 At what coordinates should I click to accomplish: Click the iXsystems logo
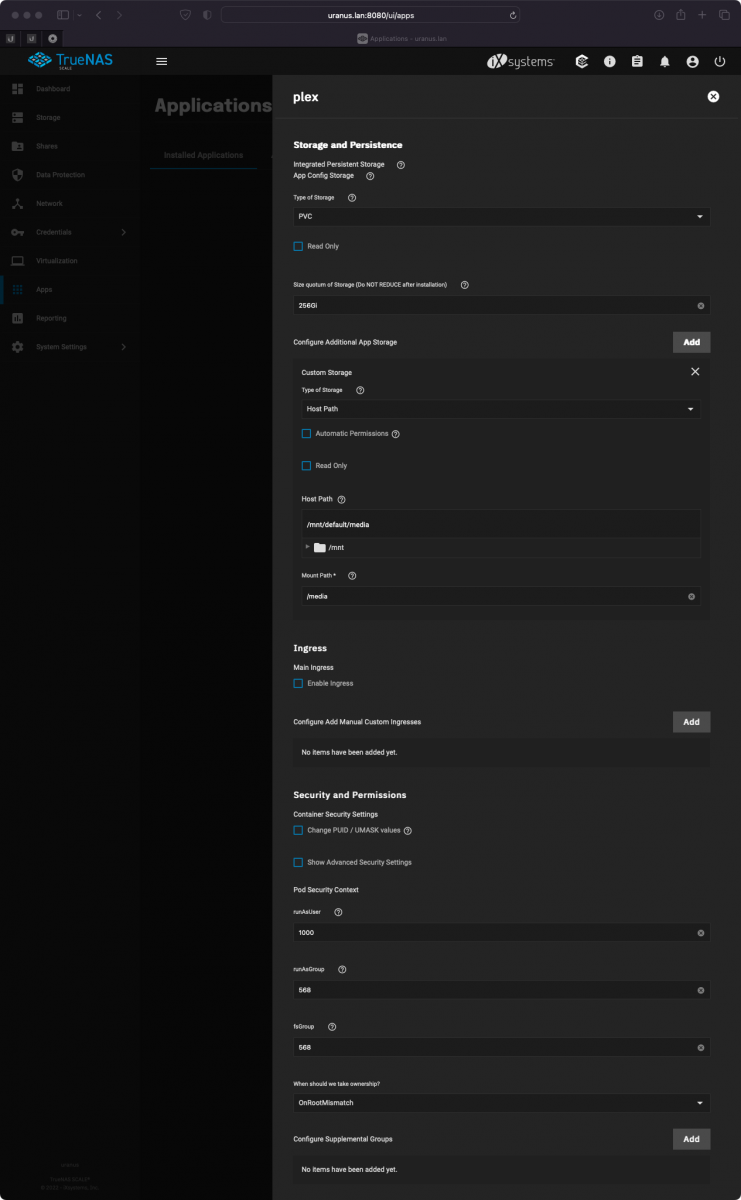(x=520, y=61)
